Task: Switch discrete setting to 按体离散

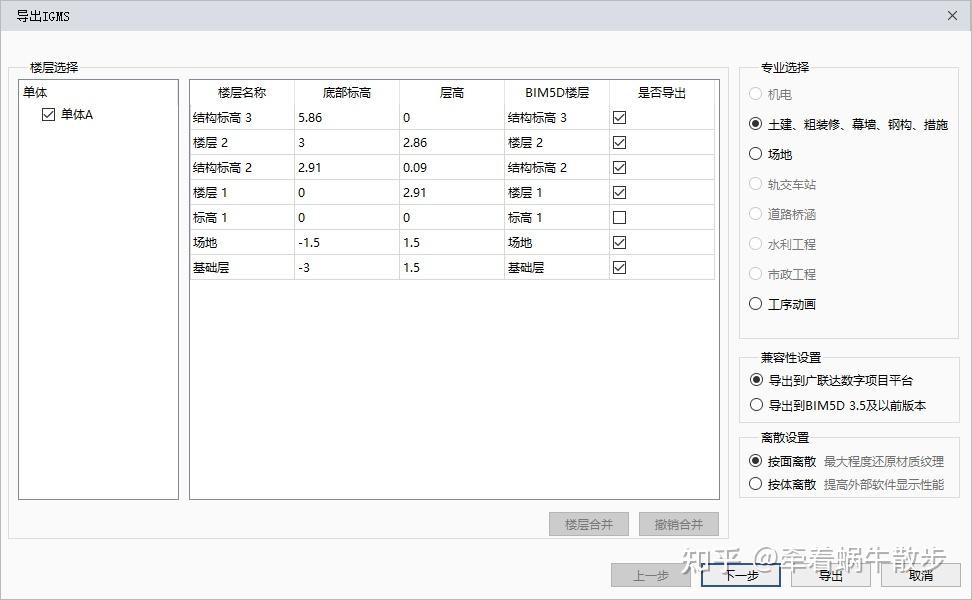Action: 755,484
